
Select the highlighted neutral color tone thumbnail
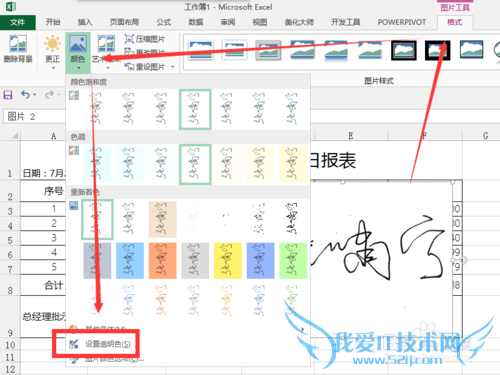(x=195, y=164)
